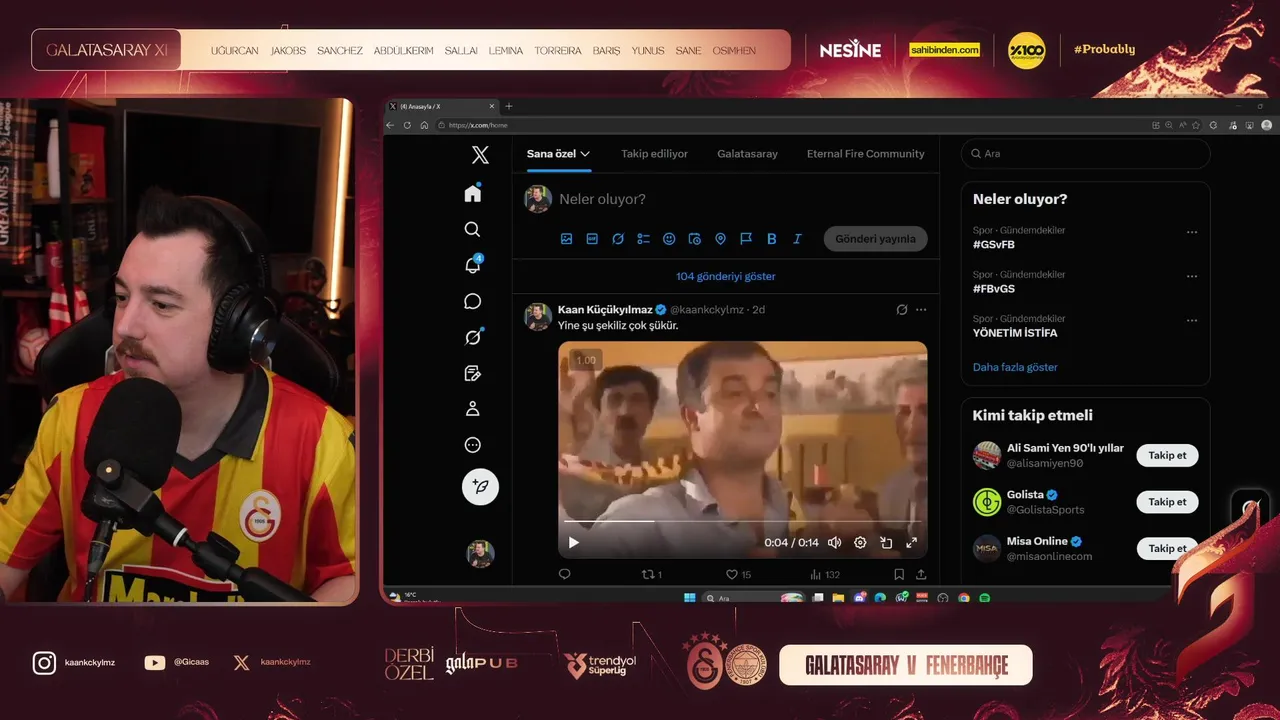Reload page with browser refresh icon
The height and width of the screenshot is (720, 1280).
407,125
